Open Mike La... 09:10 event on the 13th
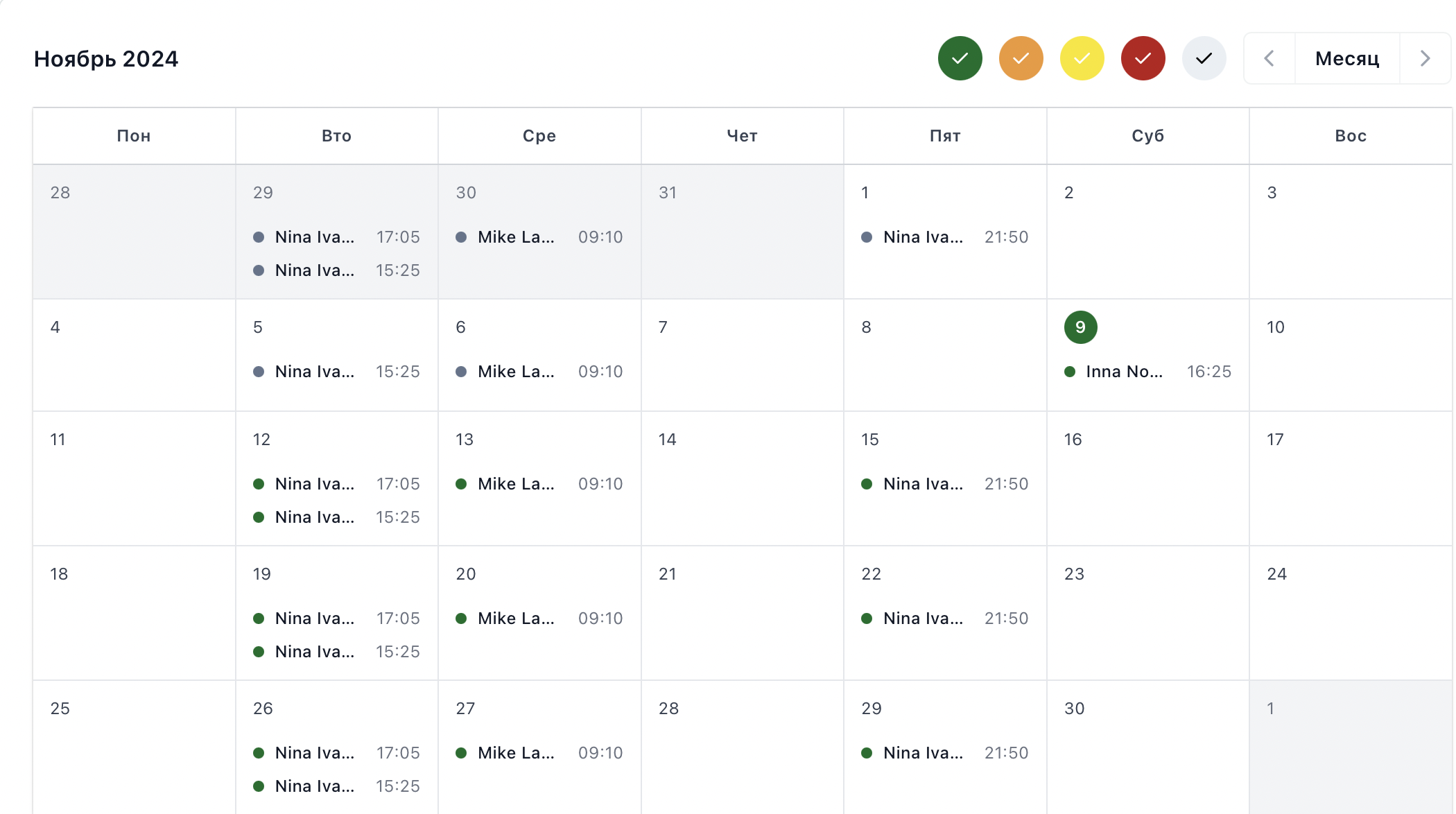The image size is (1456, 814). (x=539, y=484)
